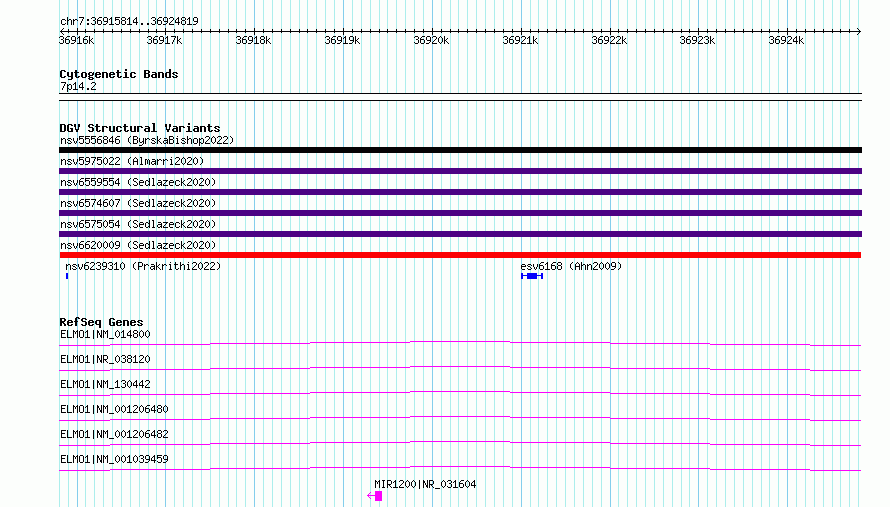Screen dimensions: 890x507
Task: Click the 36924k ruler tick label
Action: coord(786,40)
